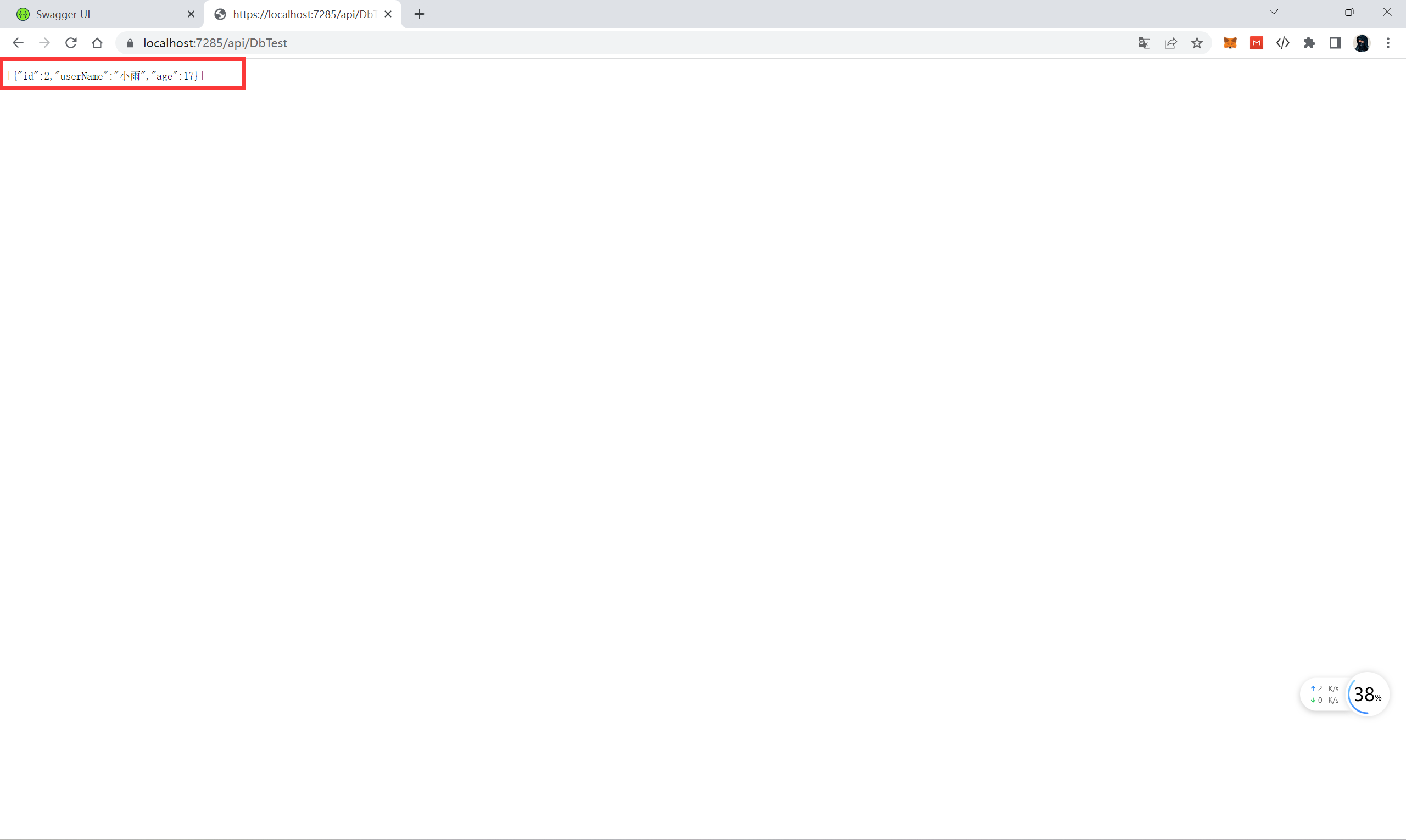Open the profile avatar menu
The image size is (1406, 840).
1363,42
